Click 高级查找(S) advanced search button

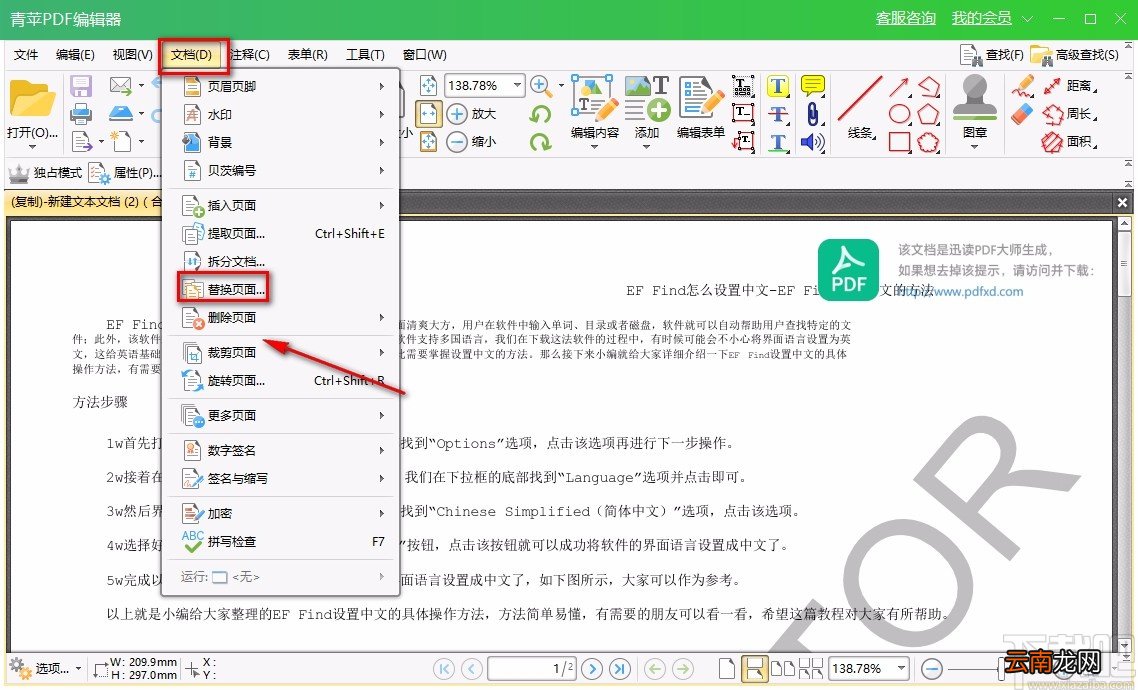pos(1076,54)
